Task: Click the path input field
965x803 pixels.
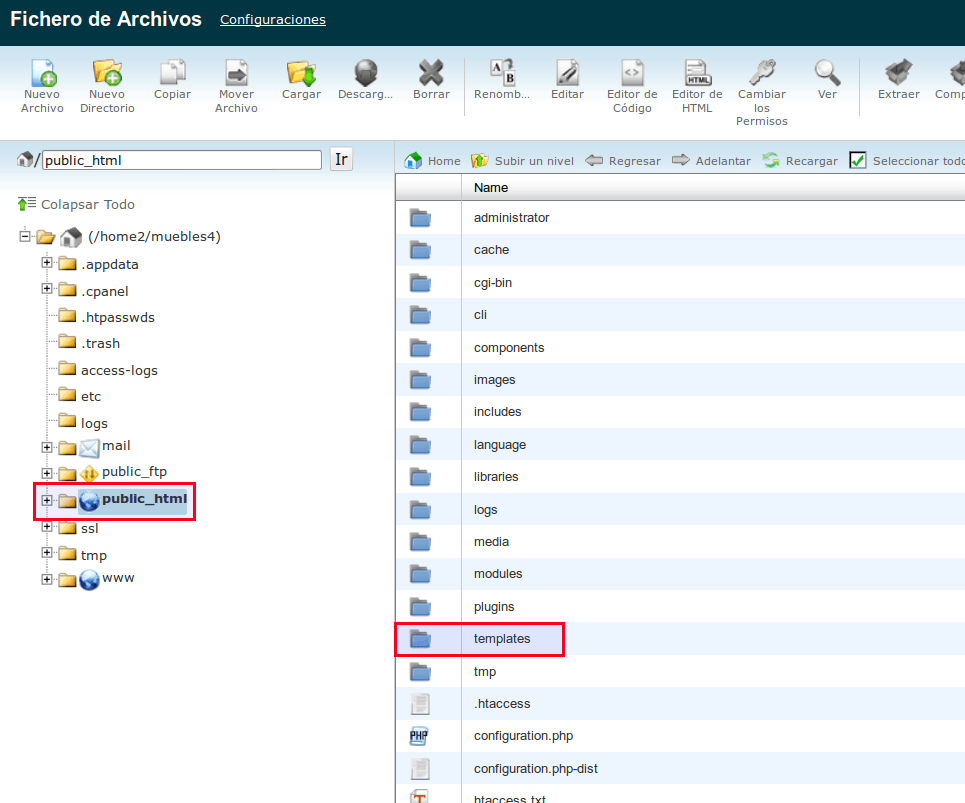Action: (182, 160)
